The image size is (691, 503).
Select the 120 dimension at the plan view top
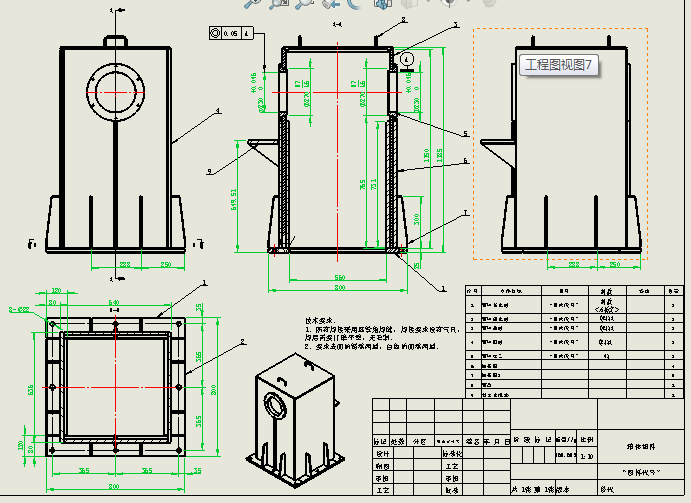coord(56,291)
